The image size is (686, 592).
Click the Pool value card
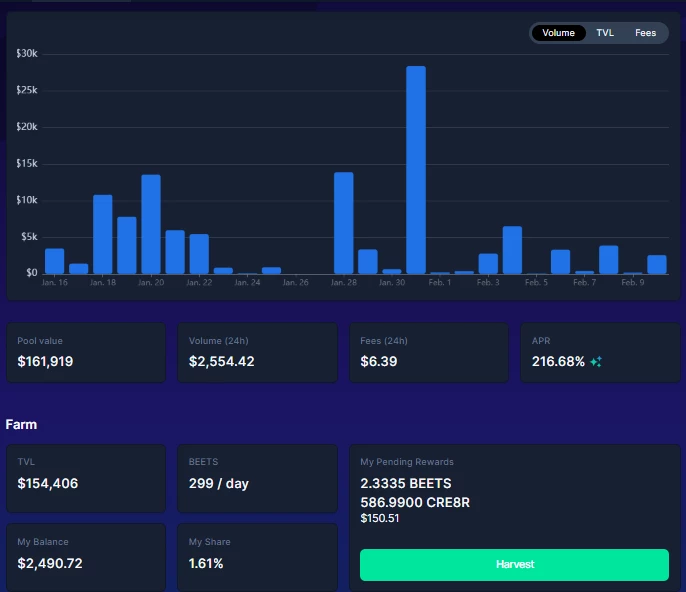(86, 353)
